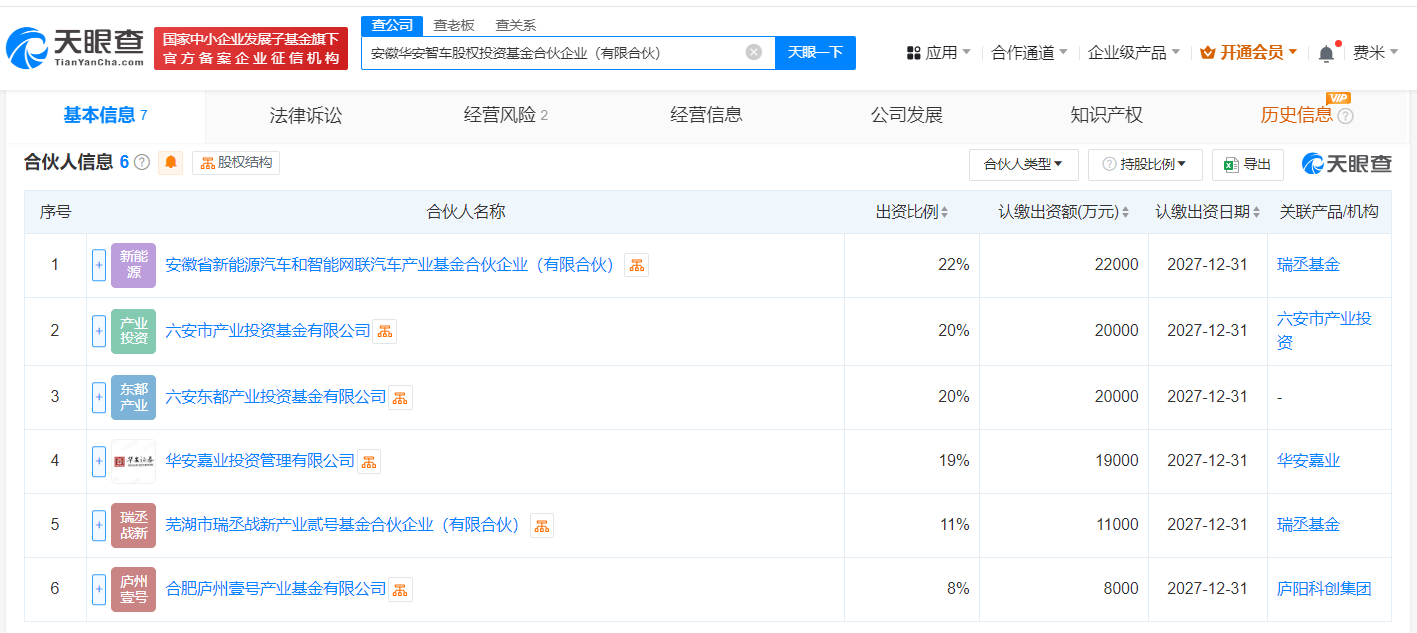Screen dimensions: 1417x633
Task: Select the 公司发展 tab
Action: (907, 116)
